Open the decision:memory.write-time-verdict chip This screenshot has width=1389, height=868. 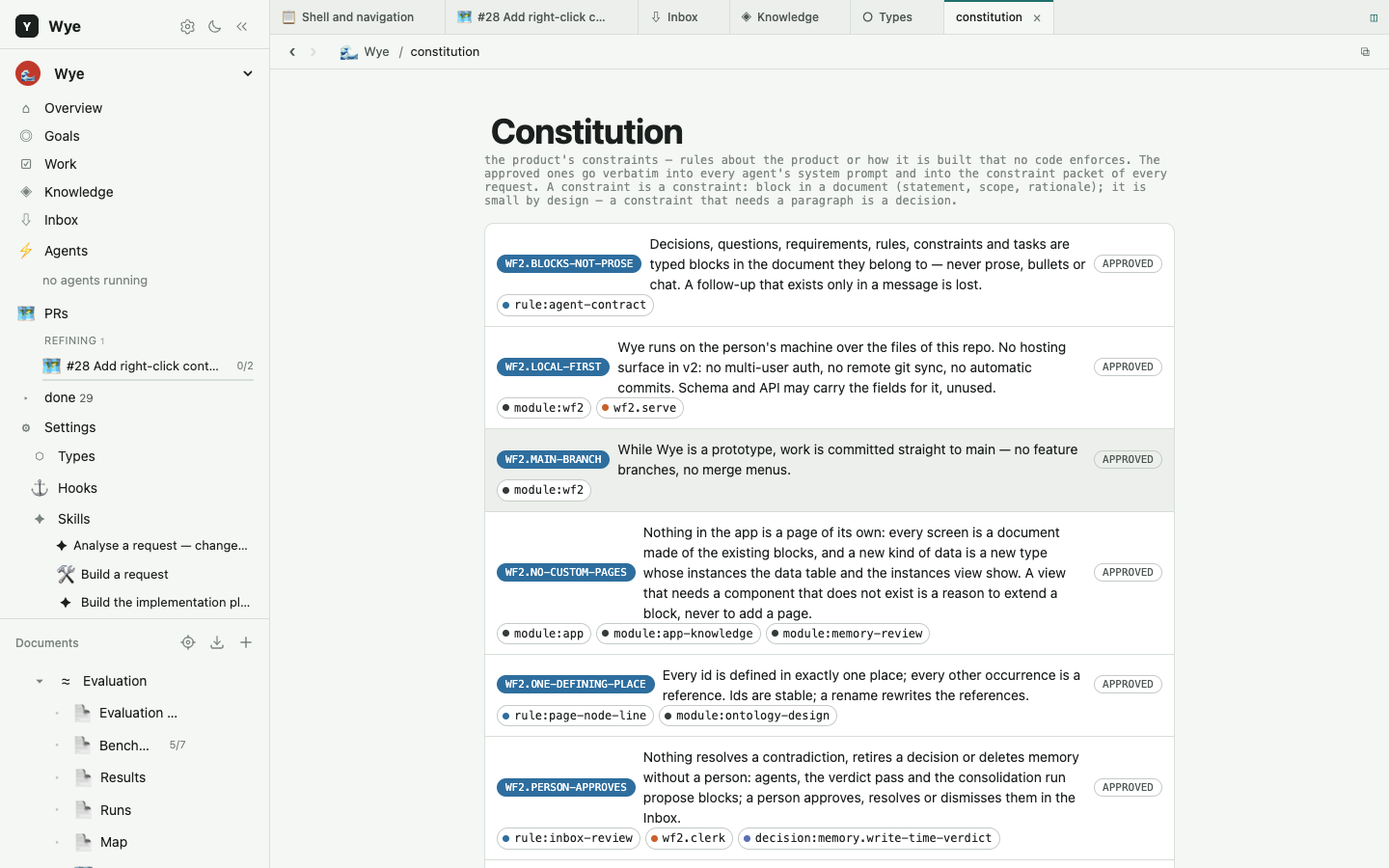point(868,838)
